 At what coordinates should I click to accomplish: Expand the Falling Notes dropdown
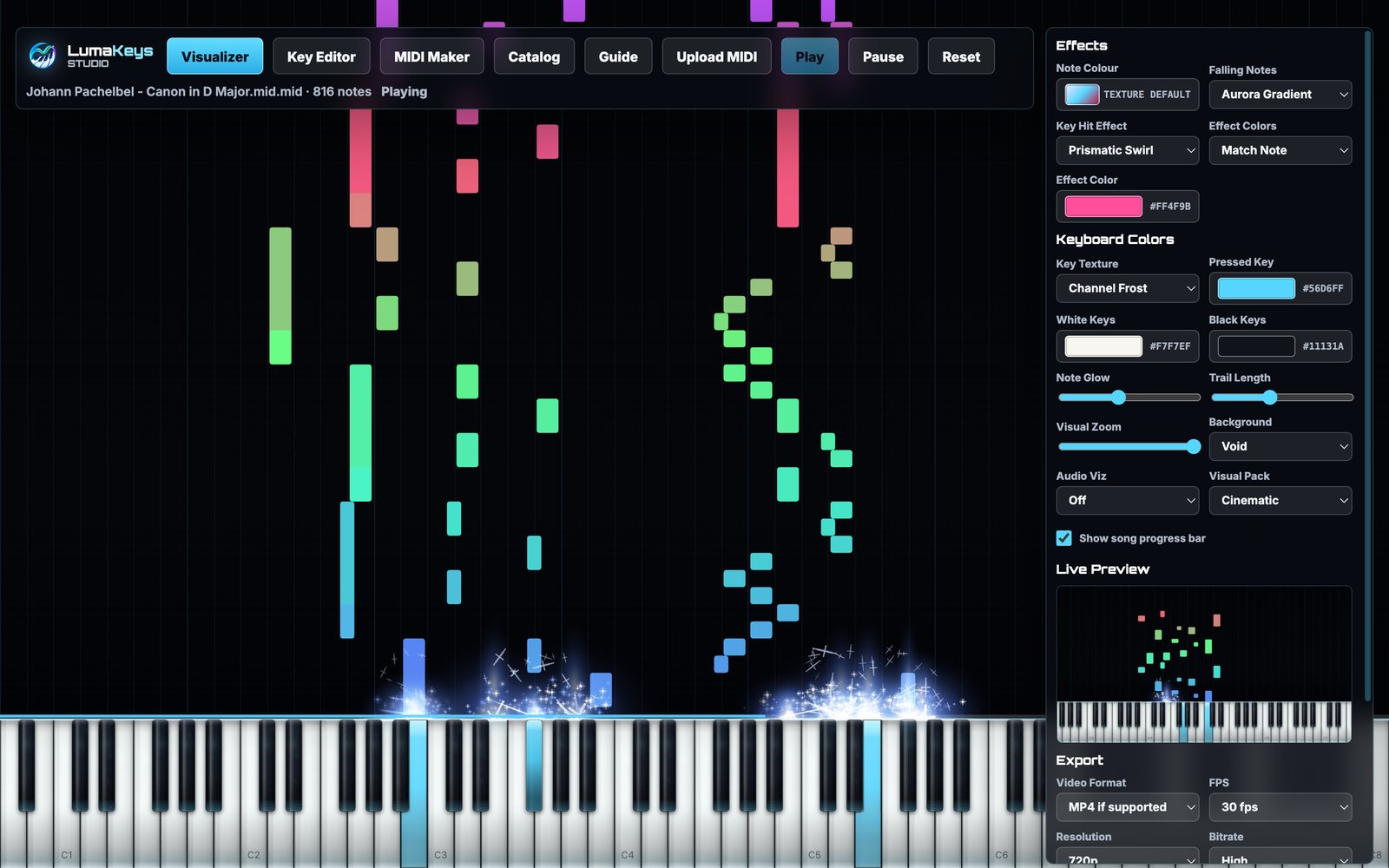pos(1280,94)
